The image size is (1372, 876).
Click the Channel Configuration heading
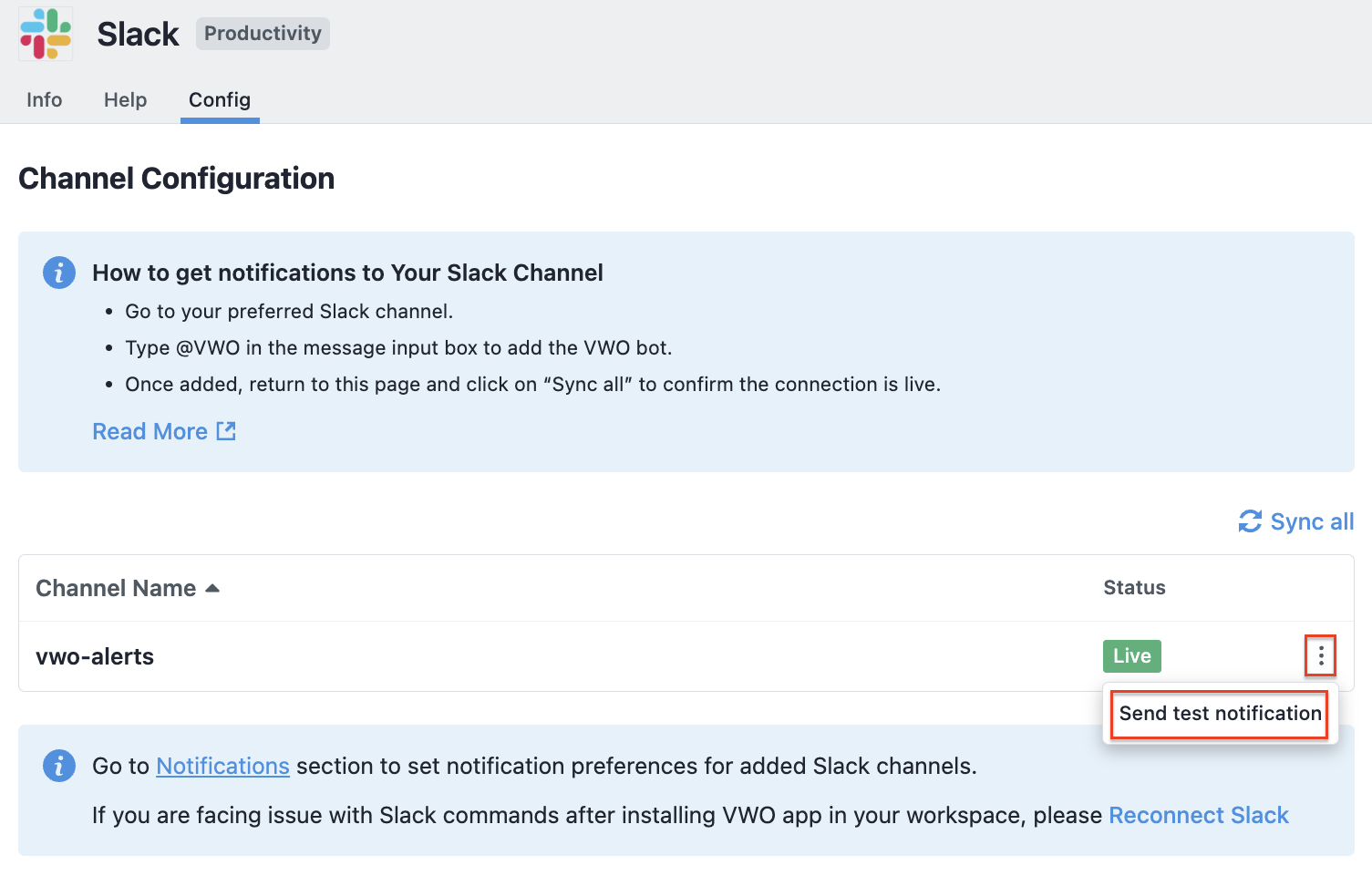[177, 179]
